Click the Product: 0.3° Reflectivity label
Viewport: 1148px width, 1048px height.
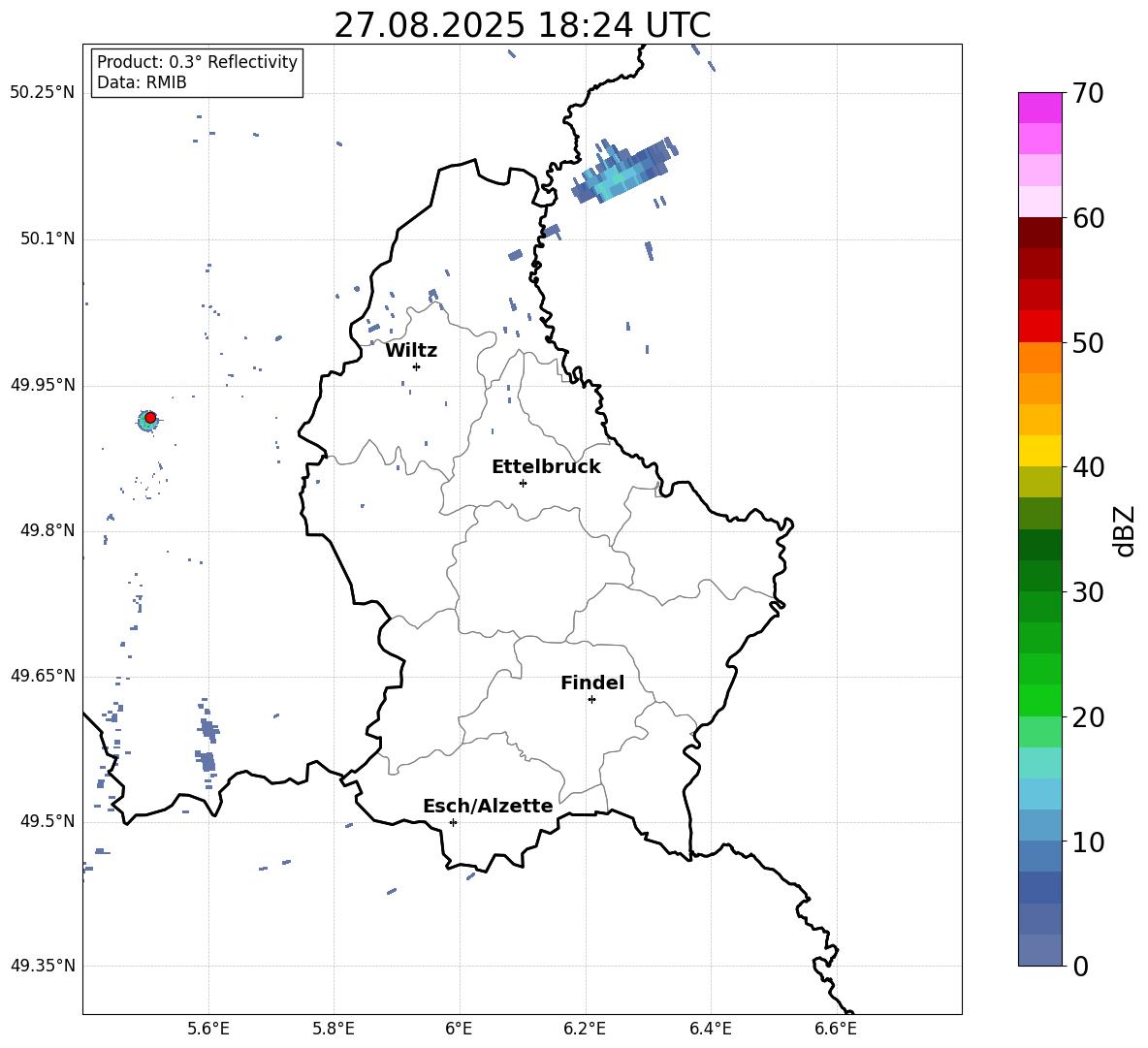point(197,62)
